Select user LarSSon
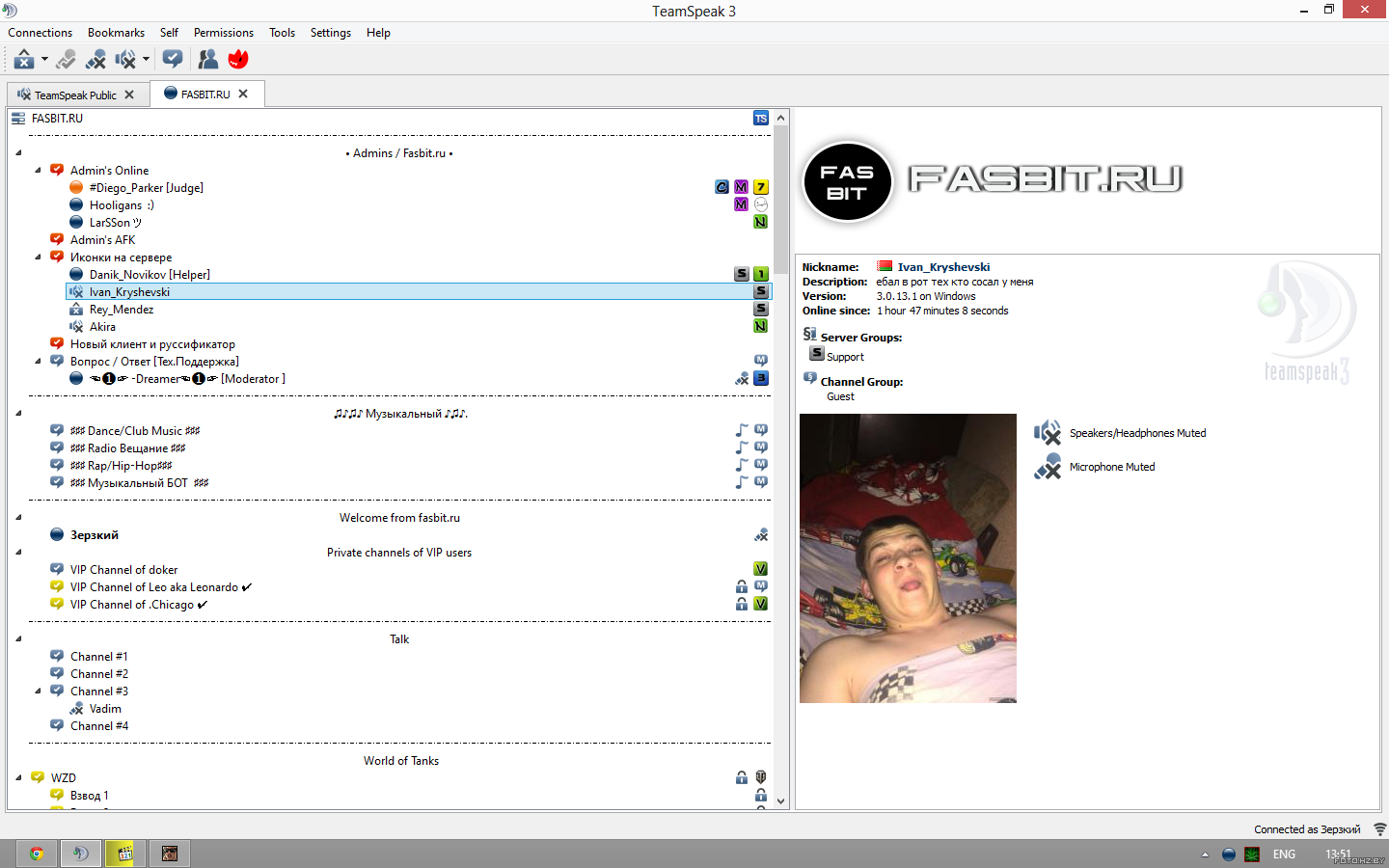 pos(115,223)
